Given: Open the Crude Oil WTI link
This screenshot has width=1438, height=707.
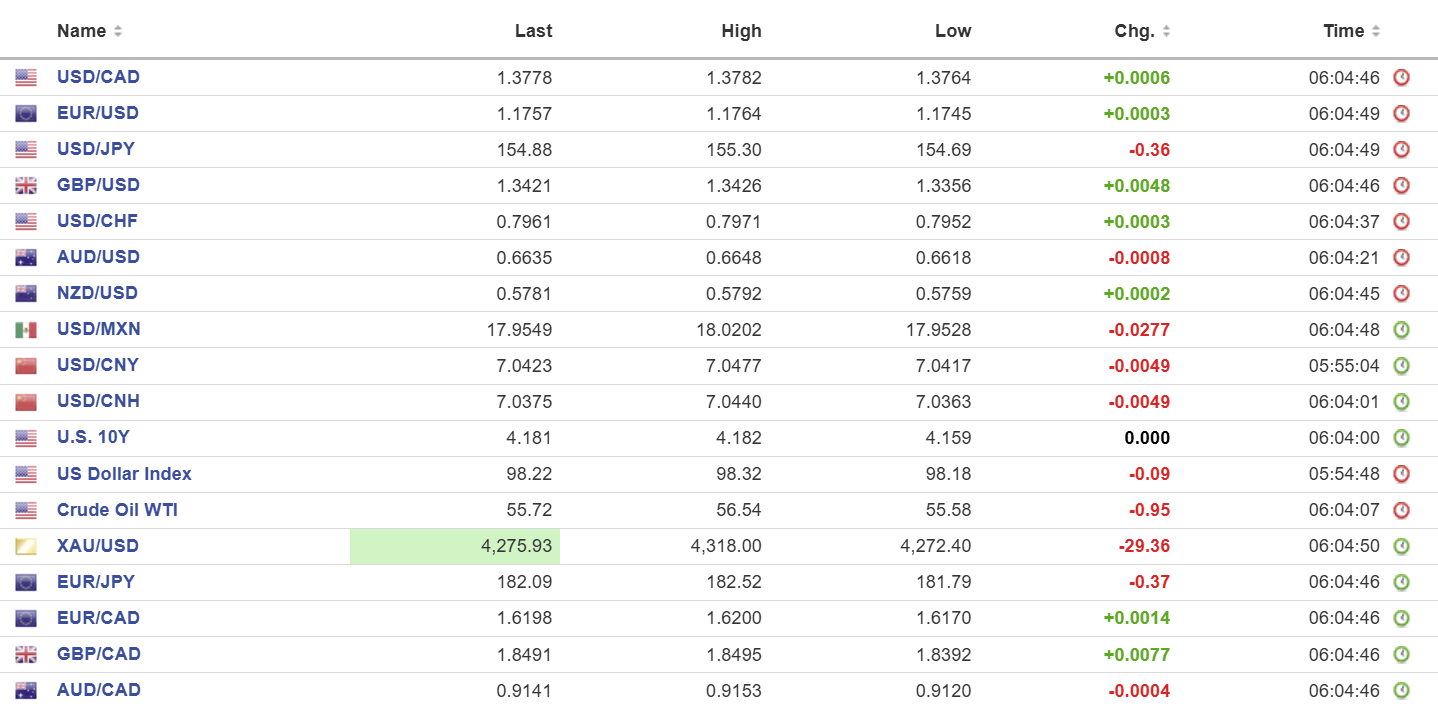Looking at the screenshot, I should point(117,510).
